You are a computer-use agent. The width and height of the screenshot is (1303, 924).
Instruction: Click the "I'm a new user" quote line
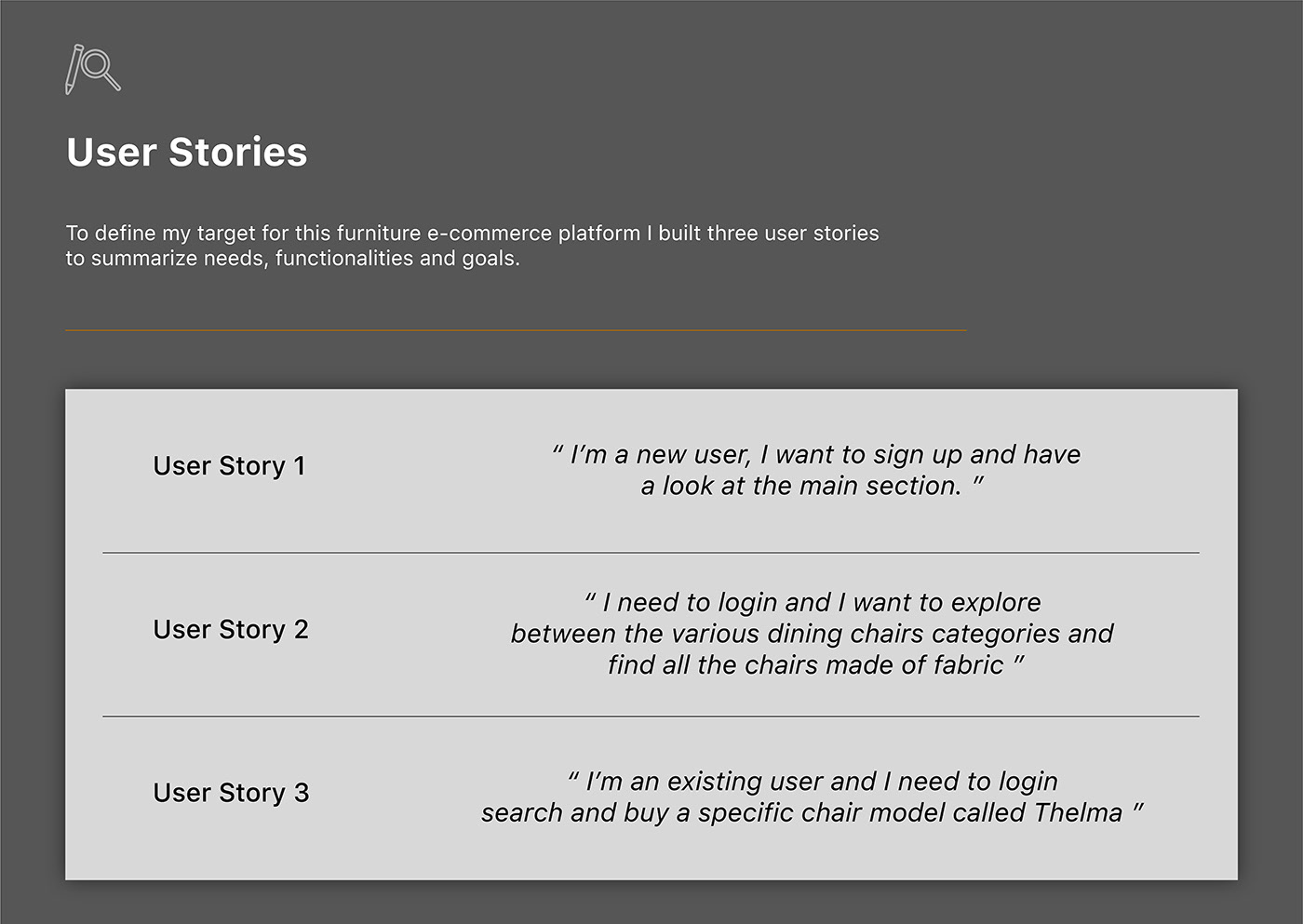[x=816, y=454]
